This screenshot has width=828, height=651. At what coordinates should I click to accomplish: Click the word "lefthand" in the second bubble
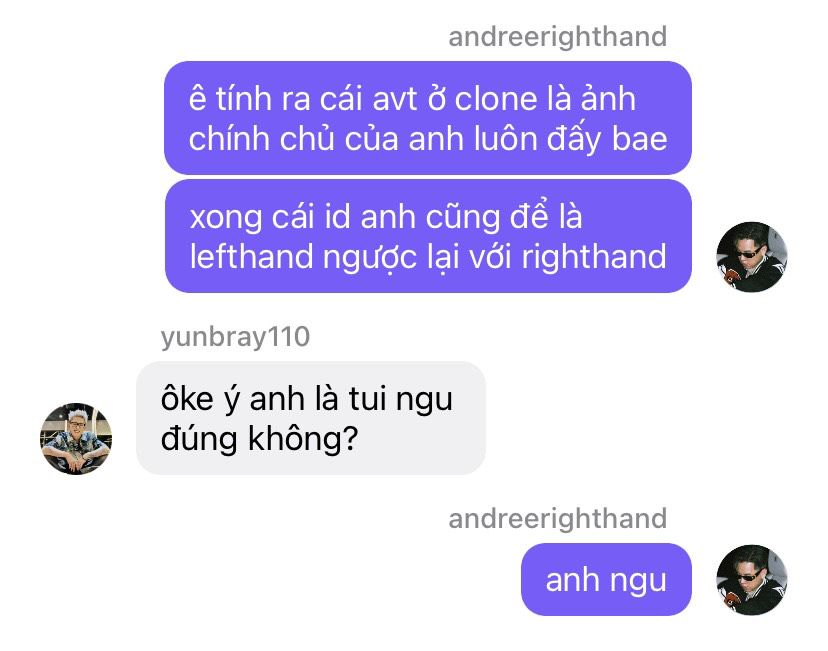(x=251, y=256)
